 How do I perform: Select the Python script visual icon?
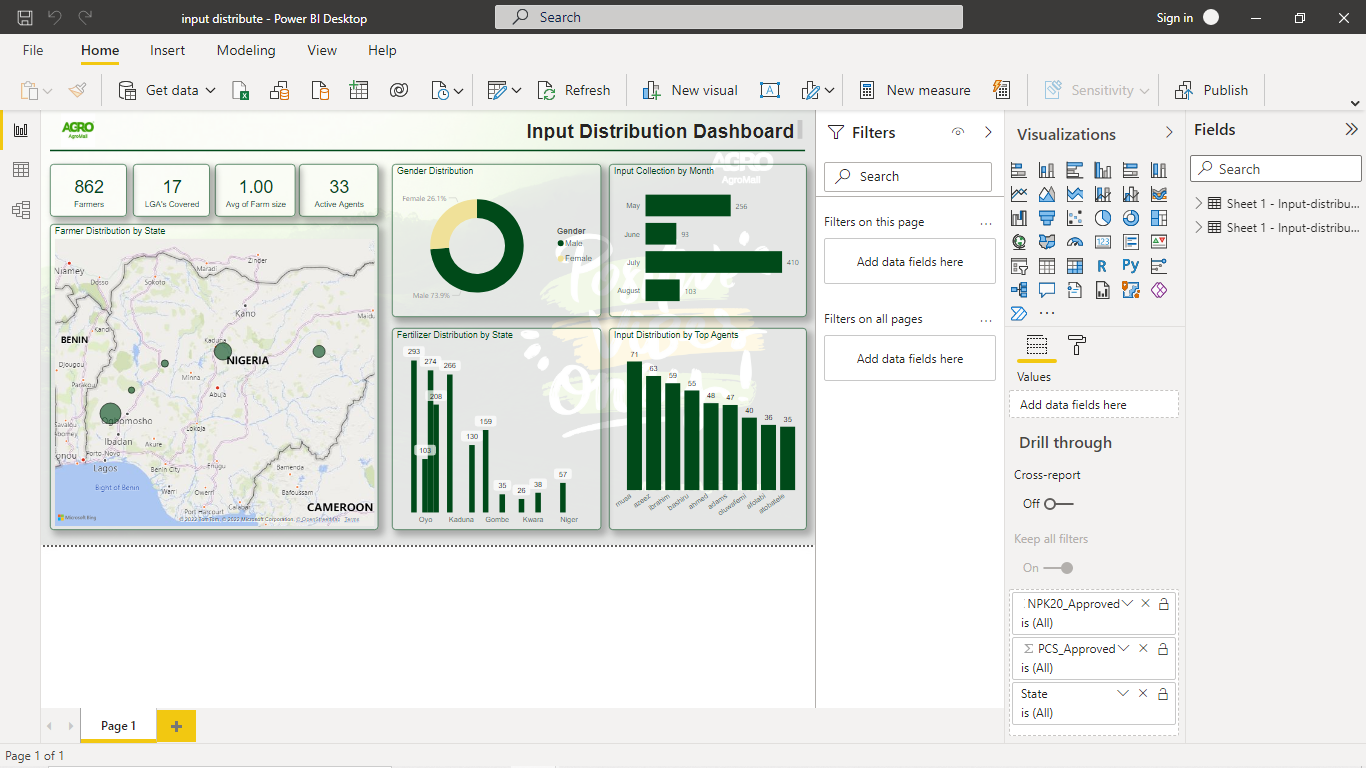pos(1130,265)
